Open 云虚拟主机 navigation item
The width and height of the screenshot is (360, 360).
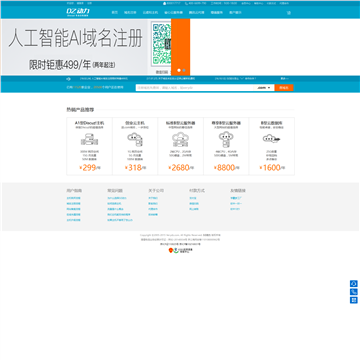pos(150,13)
